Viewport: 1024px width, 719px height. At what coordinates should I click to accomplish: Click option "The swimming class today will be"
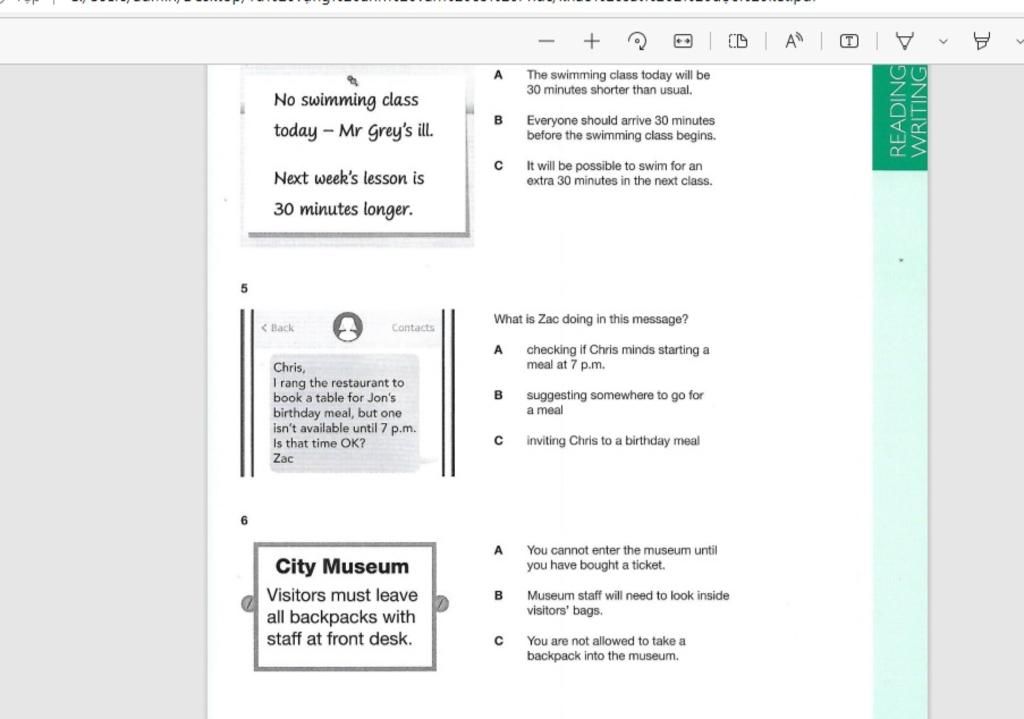tap(618, 82)
